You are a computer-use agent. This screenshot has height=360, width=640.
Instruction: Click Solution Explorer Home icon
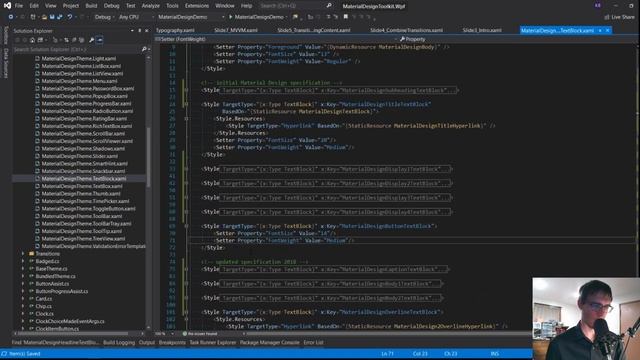pos(32,40)
